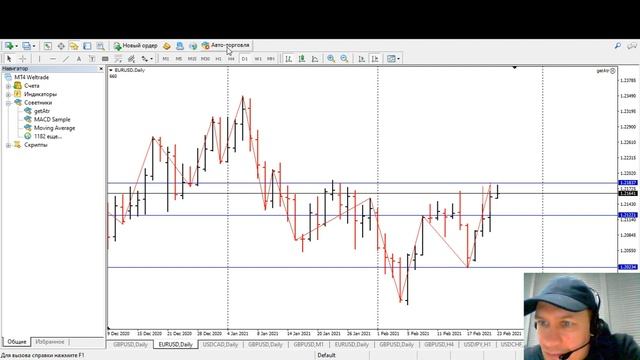Open the Terminal window icon

point(87,46)
